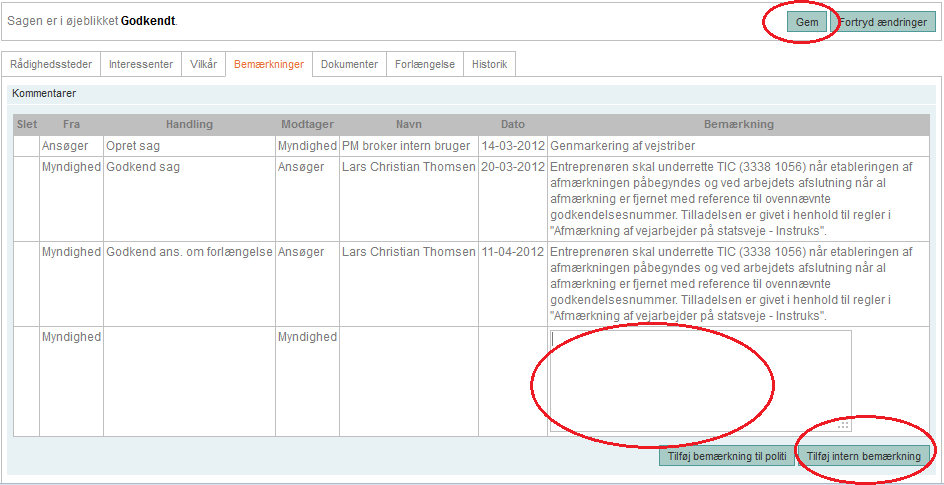Screen dimensions: 944x485
Task: Show the Historik tab
Action: click(x=489, y=64)
